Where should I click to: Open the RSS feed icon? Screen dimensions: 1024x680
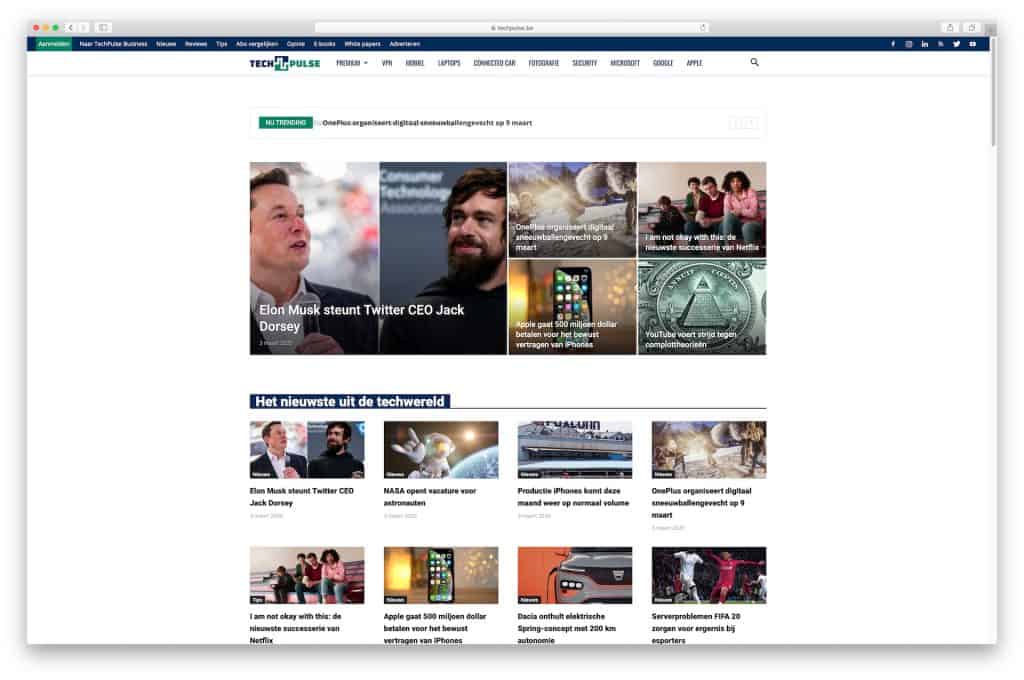(941, 44)
